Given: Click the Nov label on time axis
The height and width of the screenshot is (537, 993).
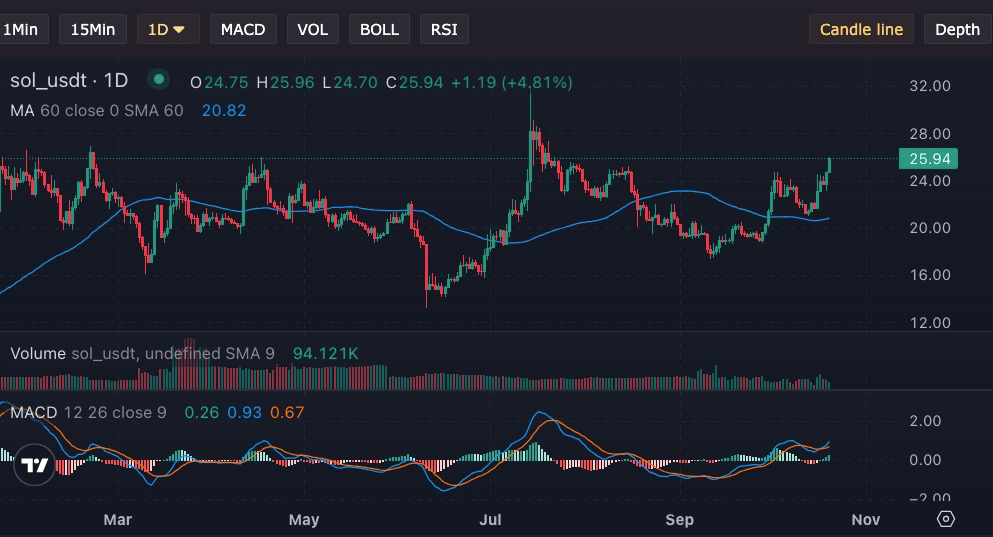Looking at the screenshot, I should (866, 520).
